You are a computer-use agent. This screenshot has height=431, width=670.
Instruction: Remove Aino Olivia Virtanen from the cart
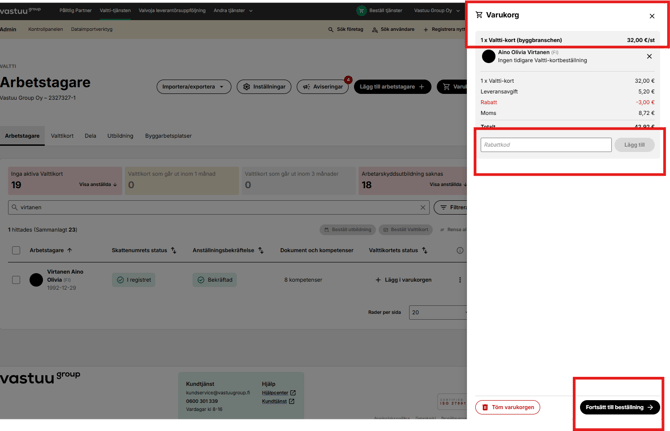pos(649,56)
